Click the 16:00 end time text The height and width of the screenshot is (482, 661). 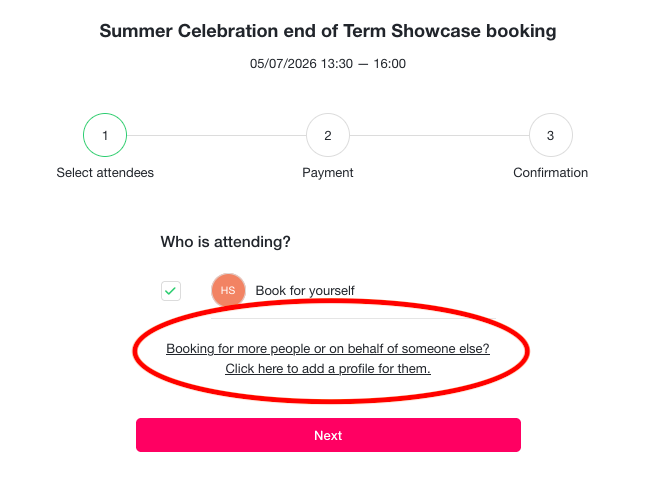pyautogui.click(x=390, y=64)
